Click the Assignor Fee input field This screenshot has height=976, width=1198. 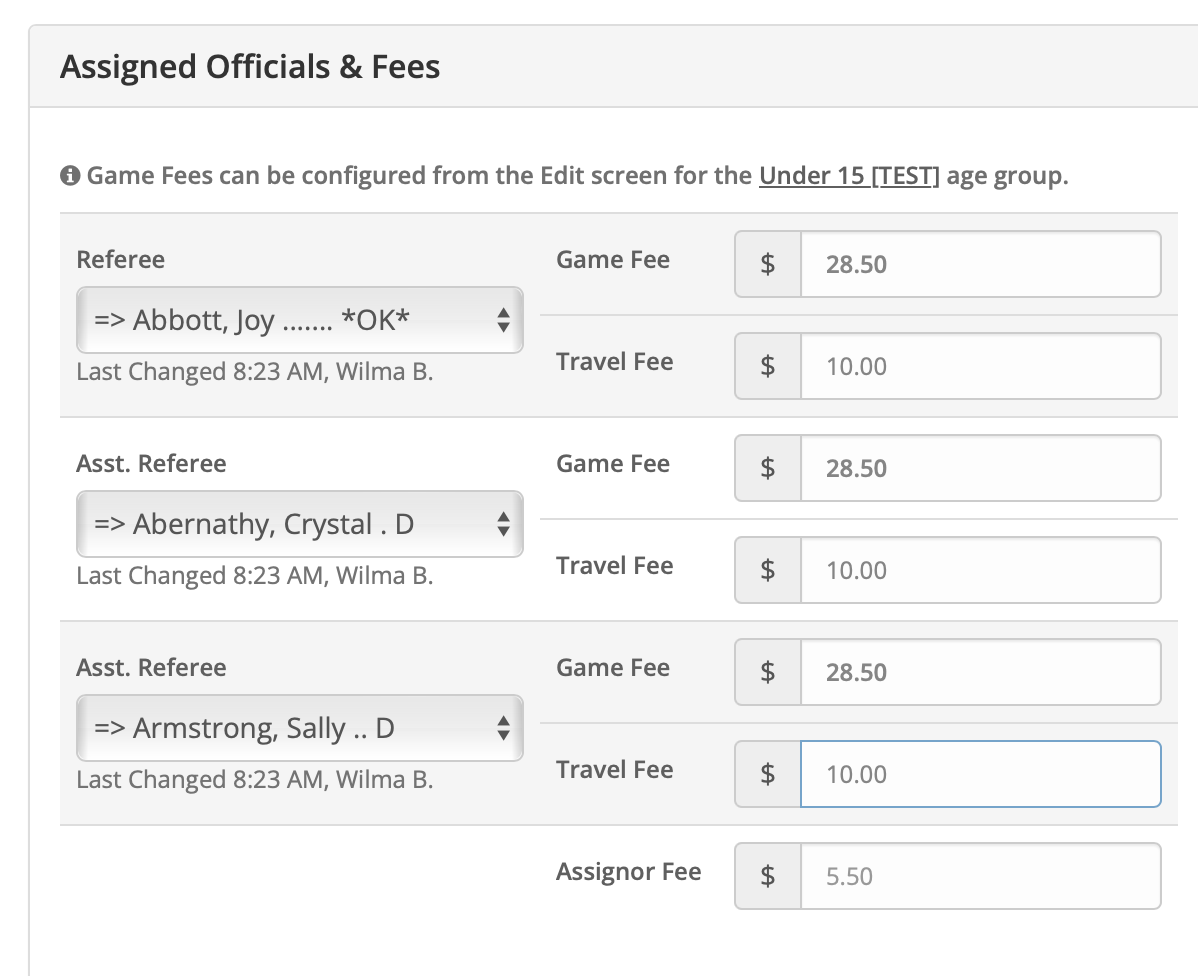[x=980, y=876]
